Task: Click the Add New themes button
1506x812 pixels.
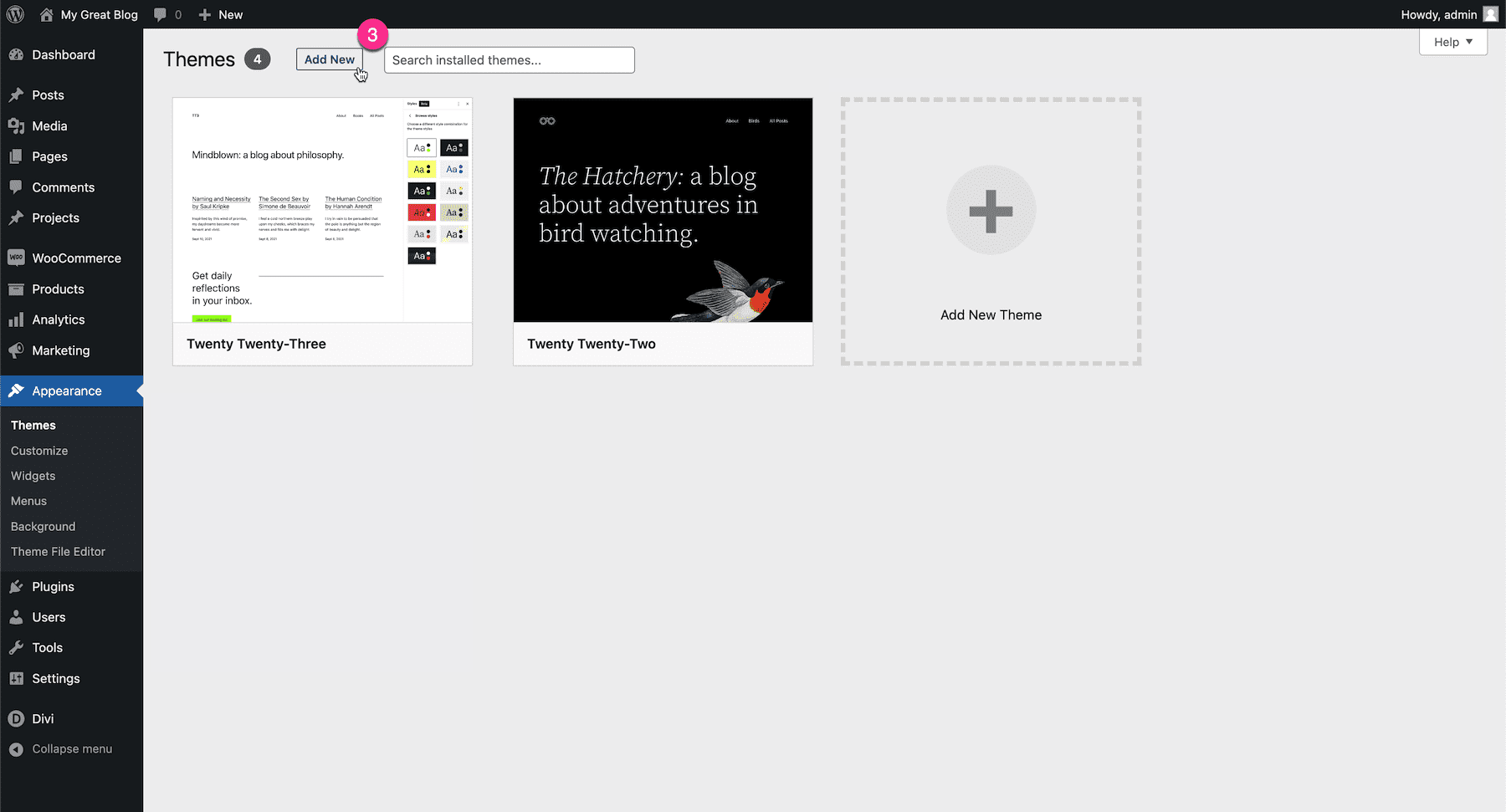Action: (x=329, y=59)
